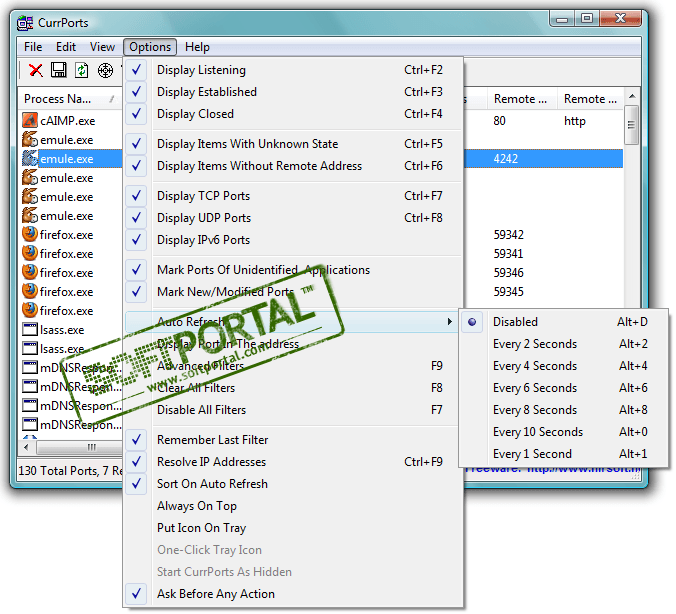Click the green refresh toolbar icon
676x614 pixels.
[81, 70]
